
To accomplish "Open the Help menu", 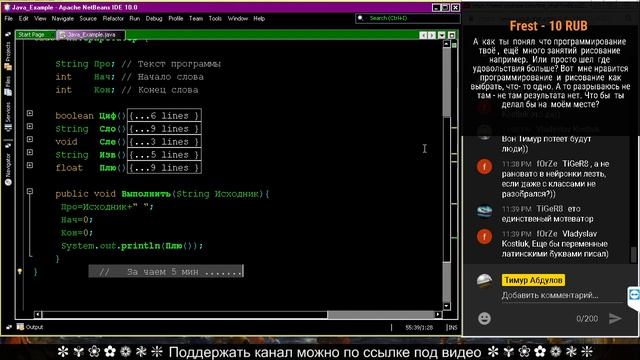I will [259, 18].
